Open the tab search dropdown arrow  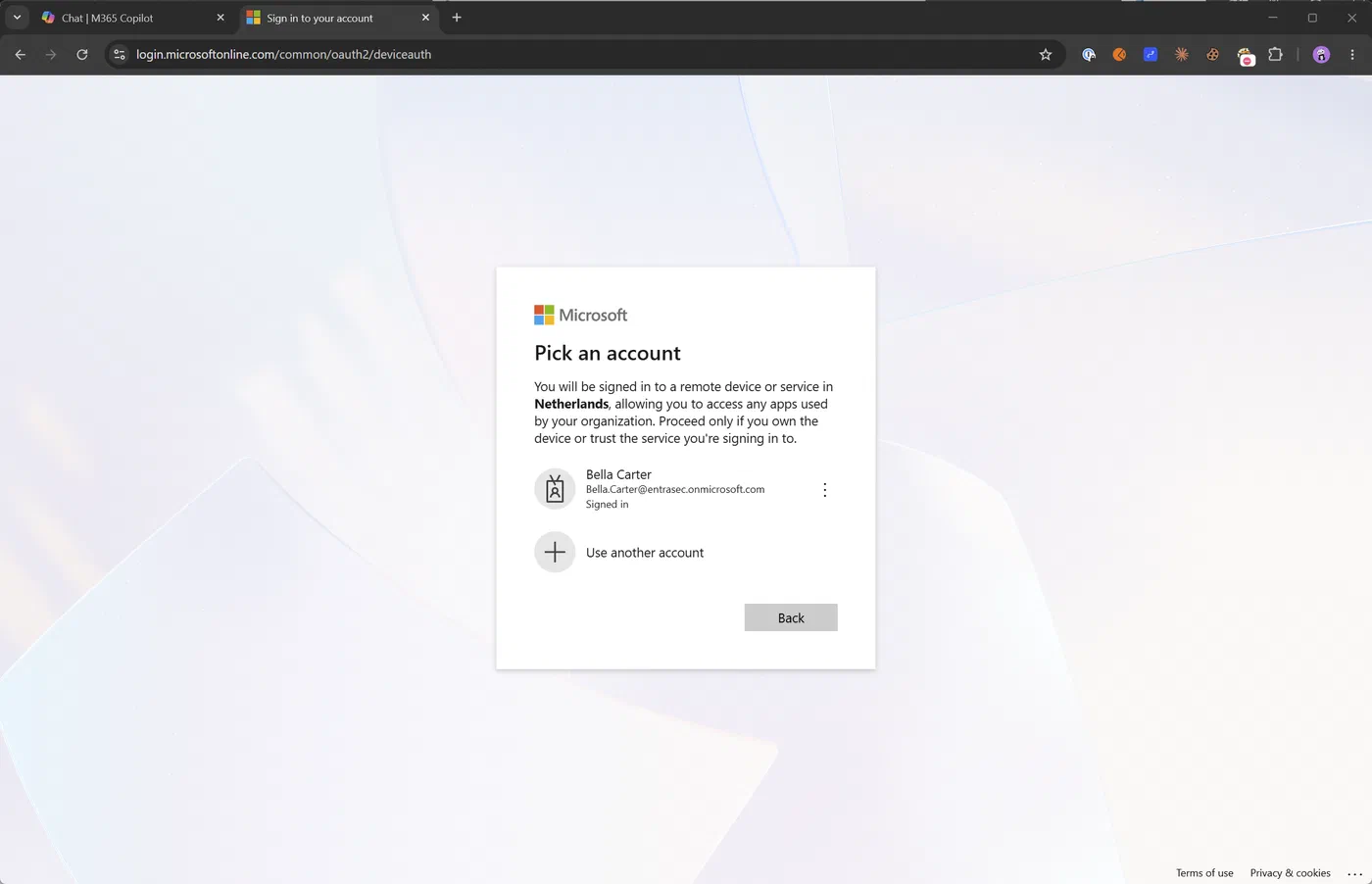pyautogui.click(x=17, y=18)
